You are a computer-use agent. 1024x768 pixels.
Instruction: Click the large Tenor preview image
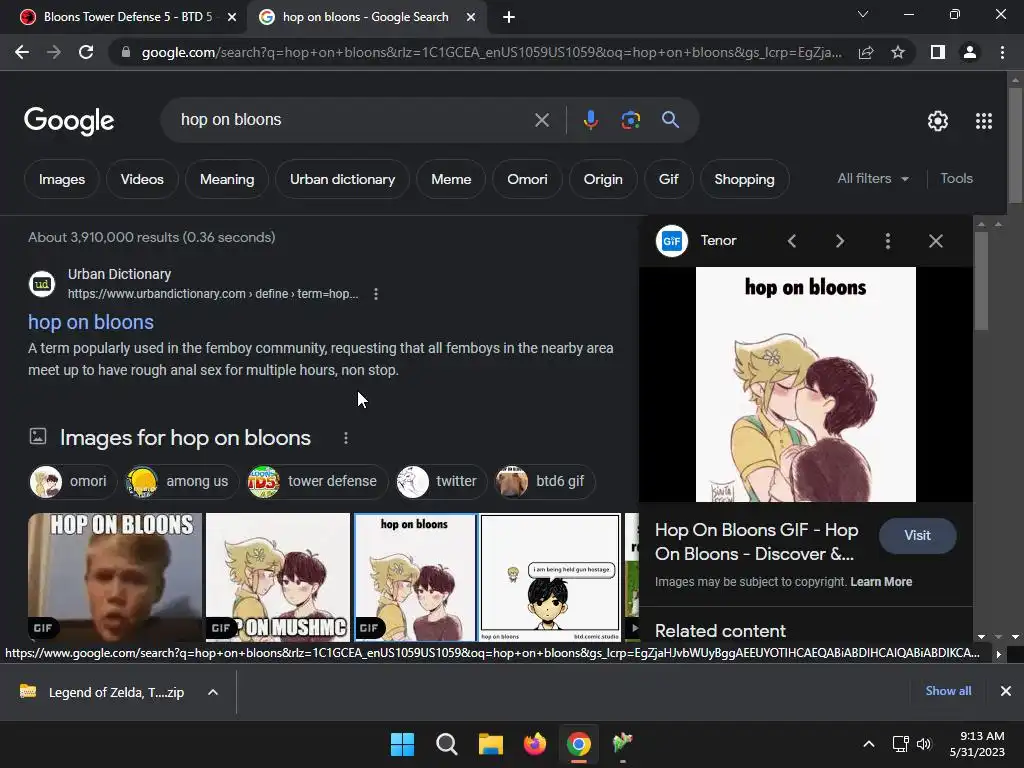click(805, 385)
